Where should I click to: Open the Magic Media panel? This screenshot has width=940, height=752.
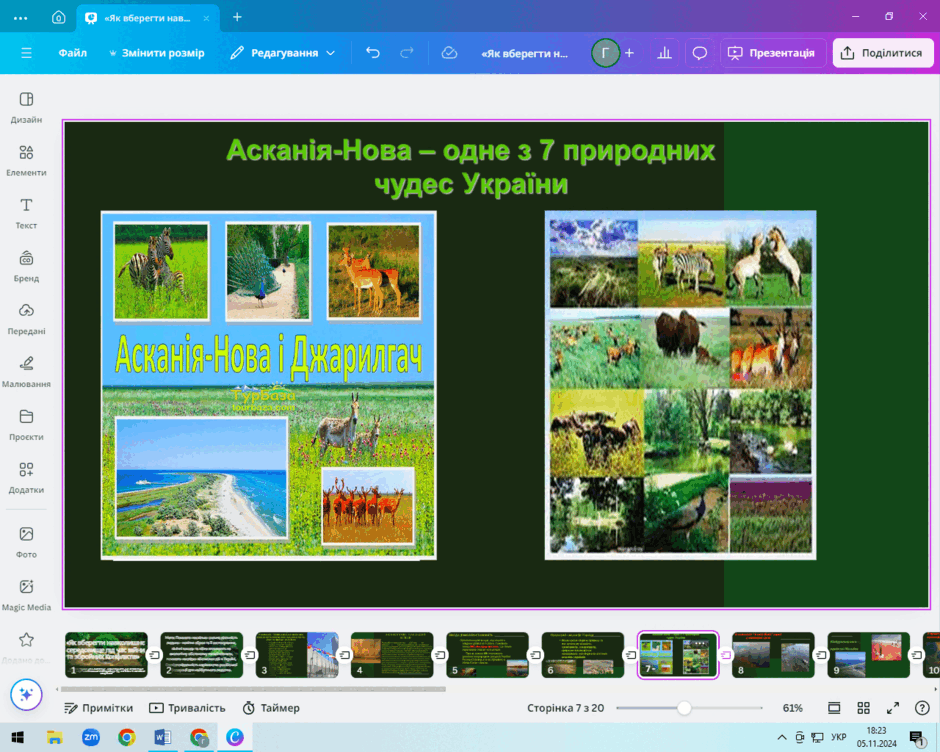[x=26, y=594]
